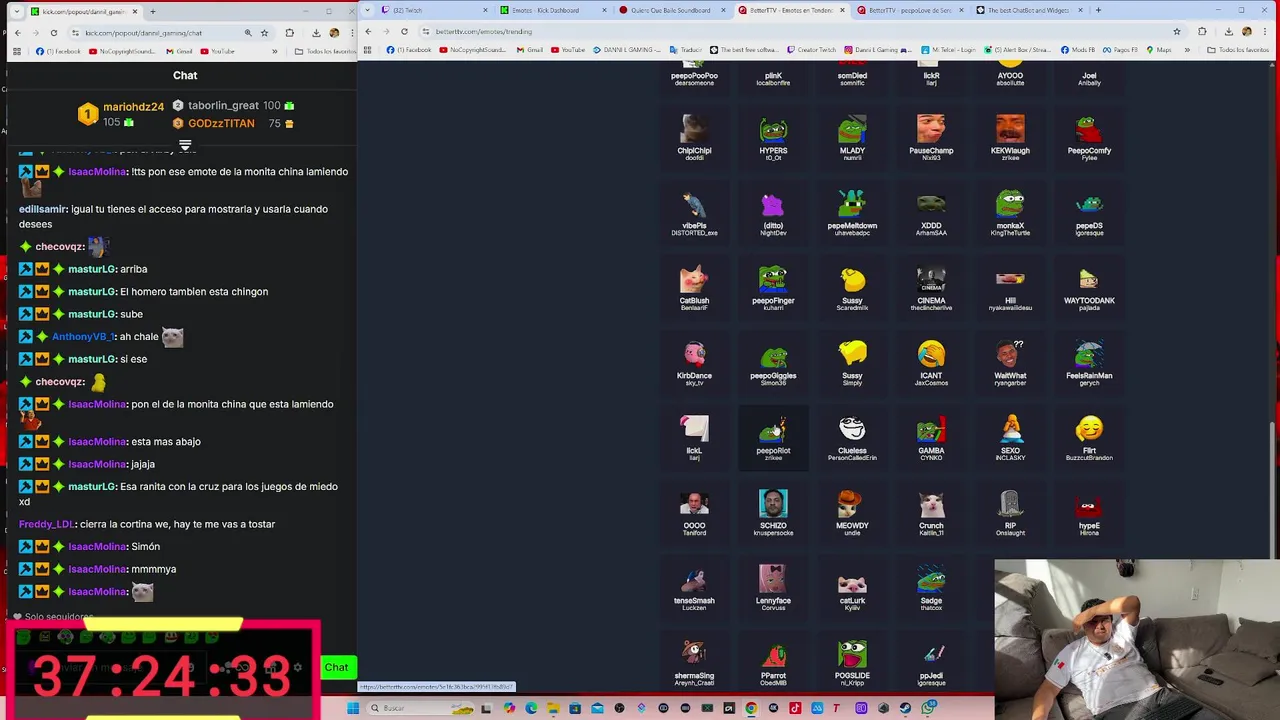Screen dimensions: 1280x720
Task: Open the CatBlush emote
Action: click(694, 288)
